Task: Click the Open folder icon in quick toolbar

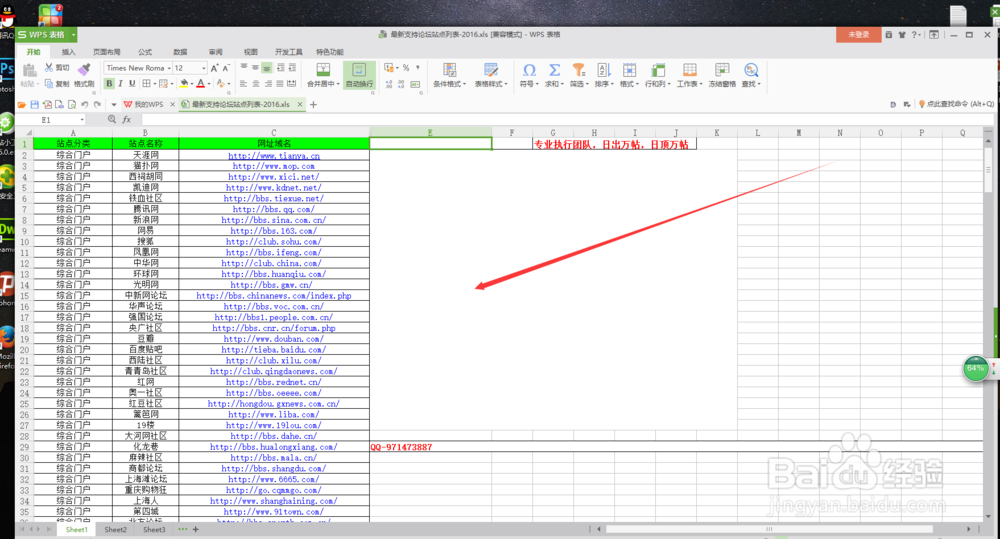Action: [x=22, y=105]
